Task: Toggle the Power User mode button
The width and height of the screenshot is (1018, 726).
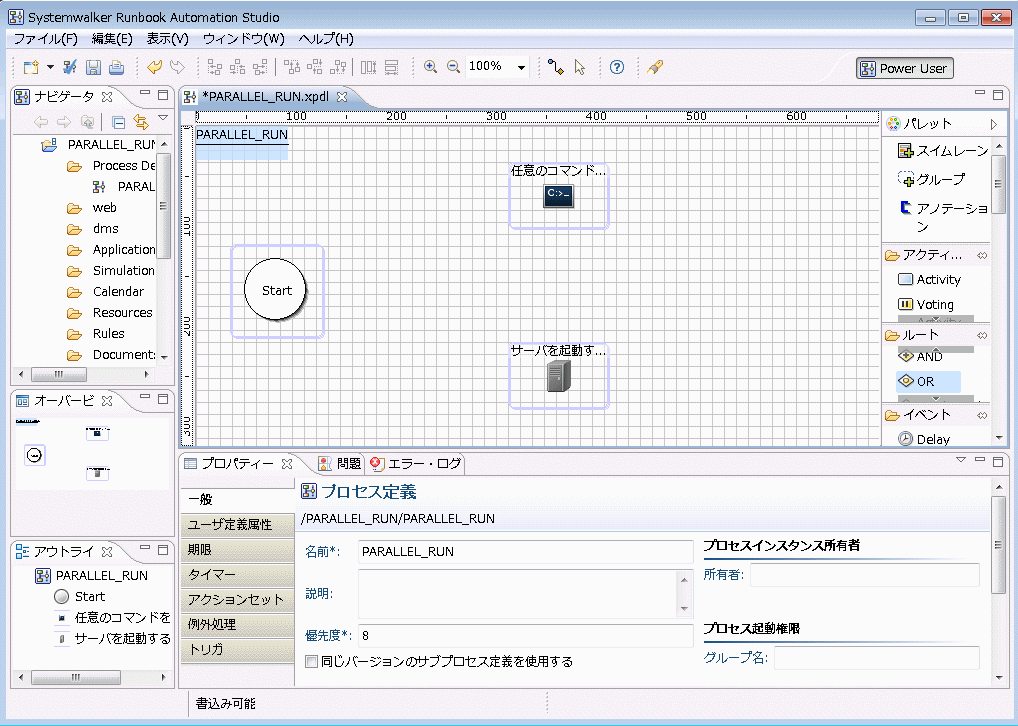Action: [x=905, y=68]
